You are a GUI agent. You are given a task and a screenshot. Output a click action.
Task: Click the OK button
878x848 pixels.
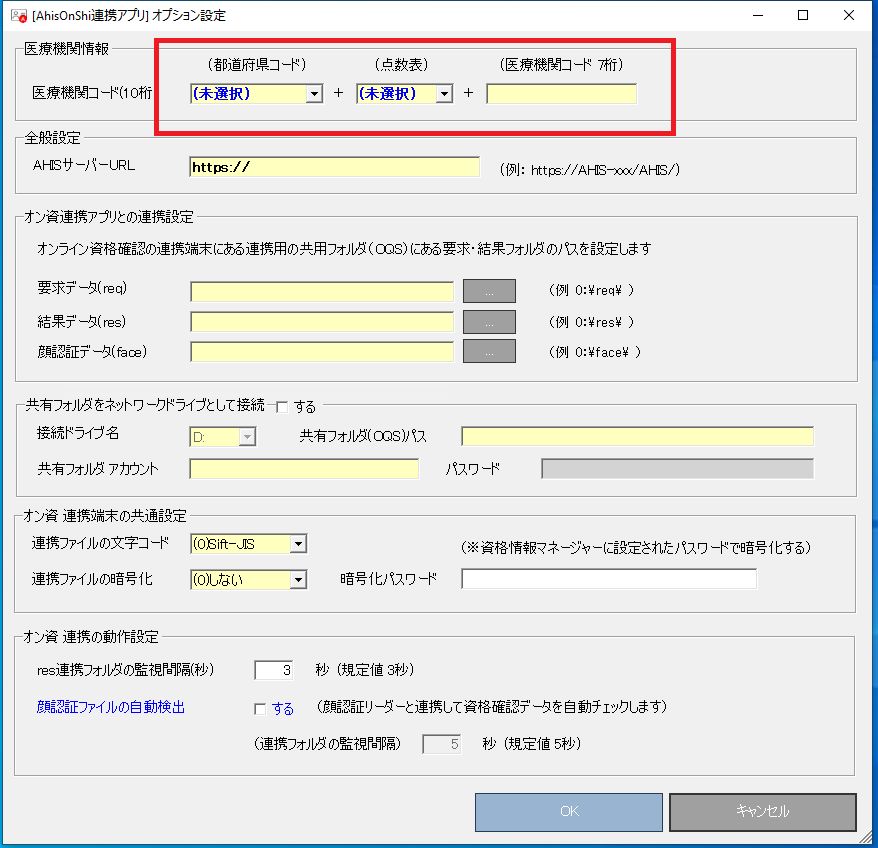[569, 812]
